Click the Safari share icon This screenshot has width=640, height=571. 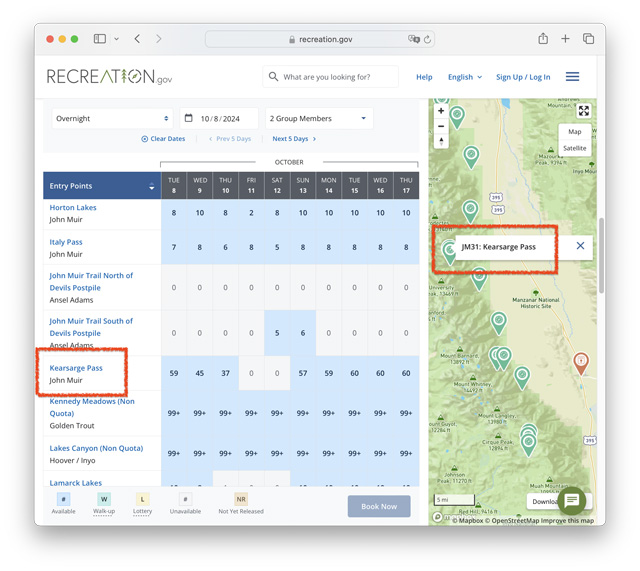(543, 39)
